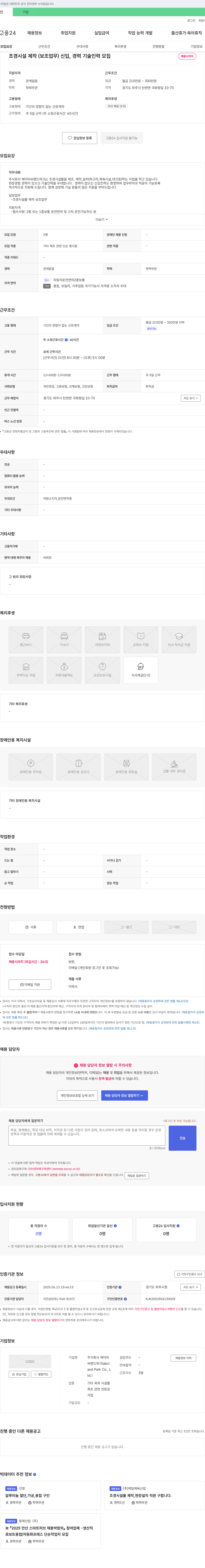Click the 교육비 지원 welfare icon
Viewport: 205px width, 1568px height.
coord(141,639)
